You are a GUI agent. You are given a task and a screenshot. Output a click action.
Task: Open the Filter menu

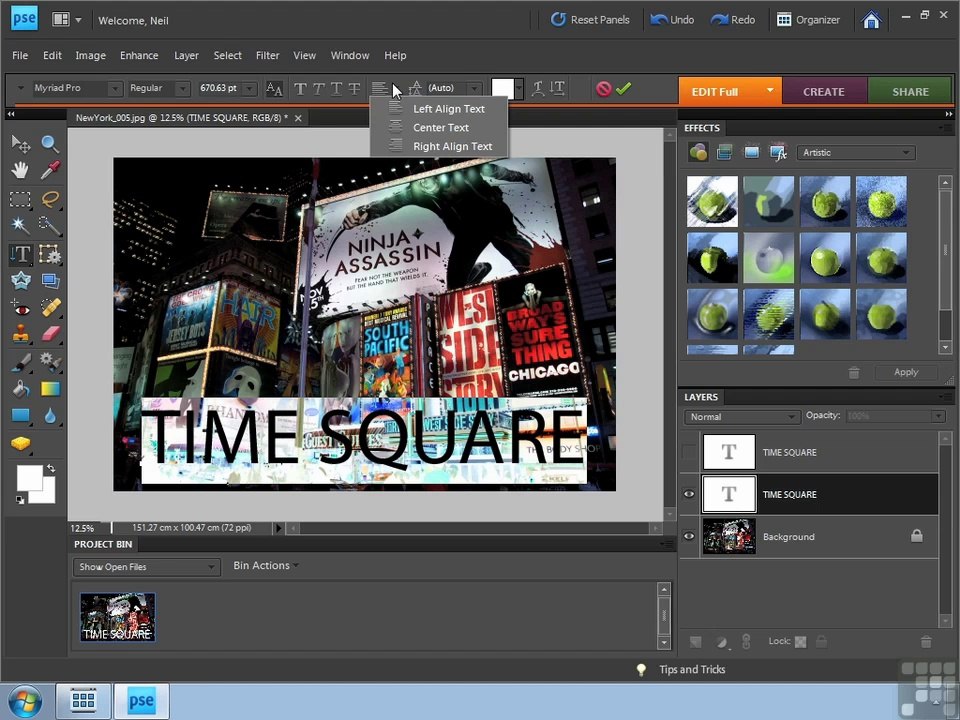(267, 55)
